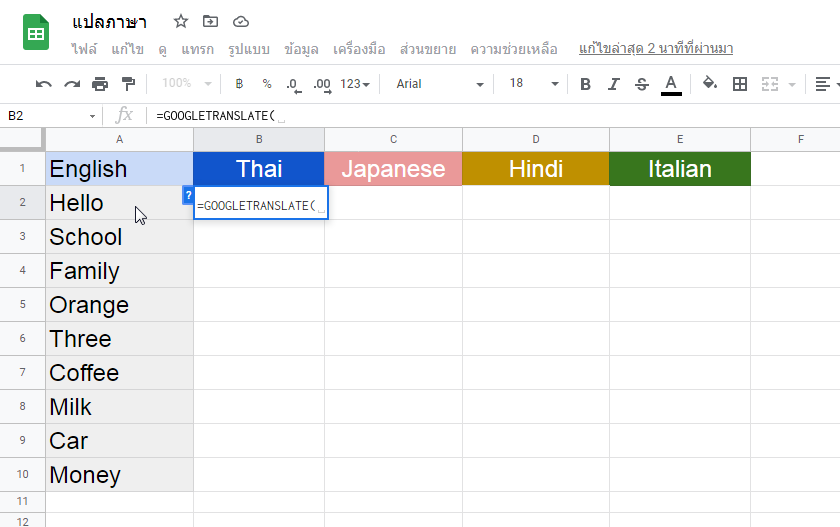840x527 pixels.
Task: Open the font size 18 dropdown
Action: coord(534,84)
